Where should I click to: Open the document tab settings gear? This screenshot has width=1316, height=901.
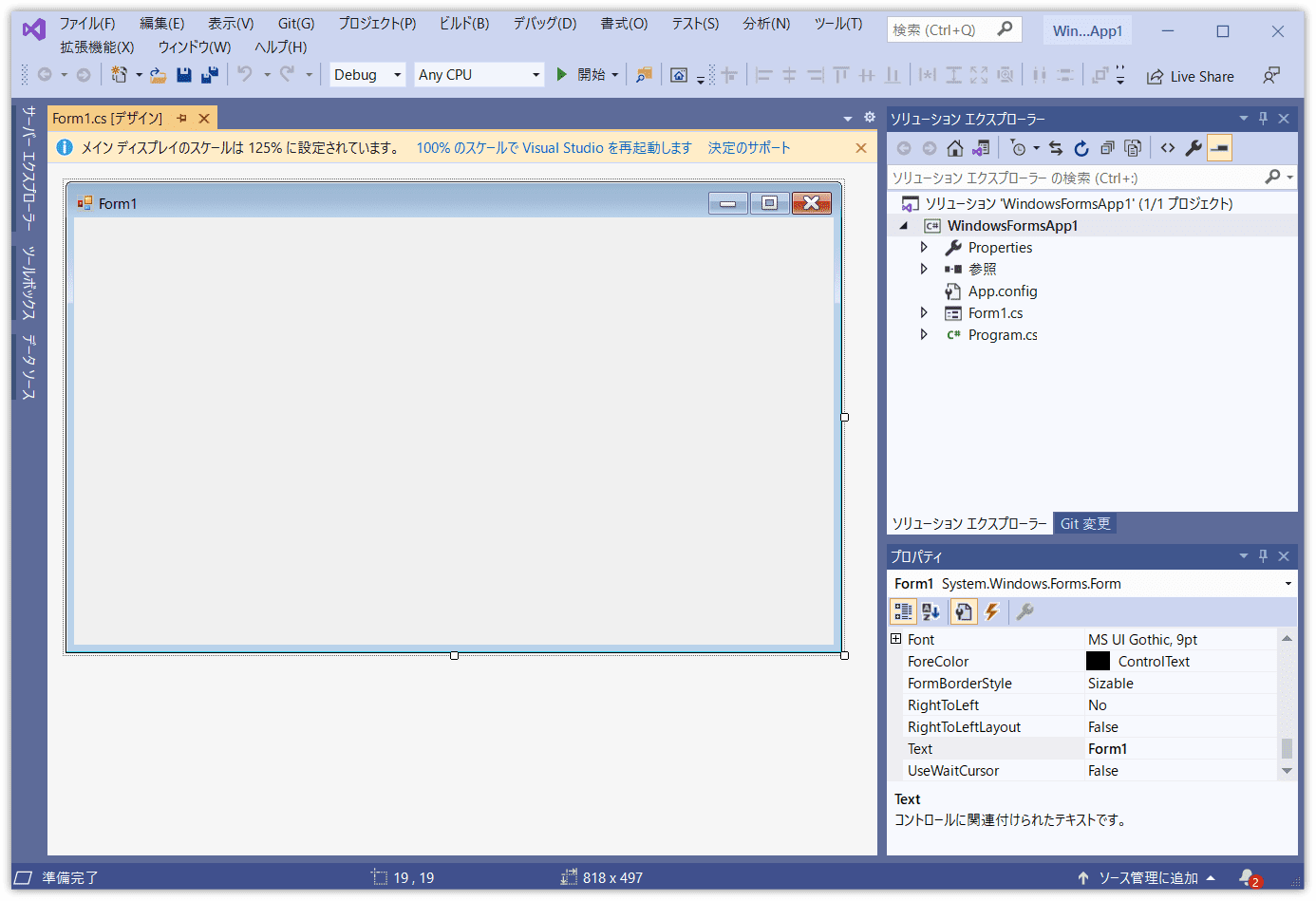[870, 118]
